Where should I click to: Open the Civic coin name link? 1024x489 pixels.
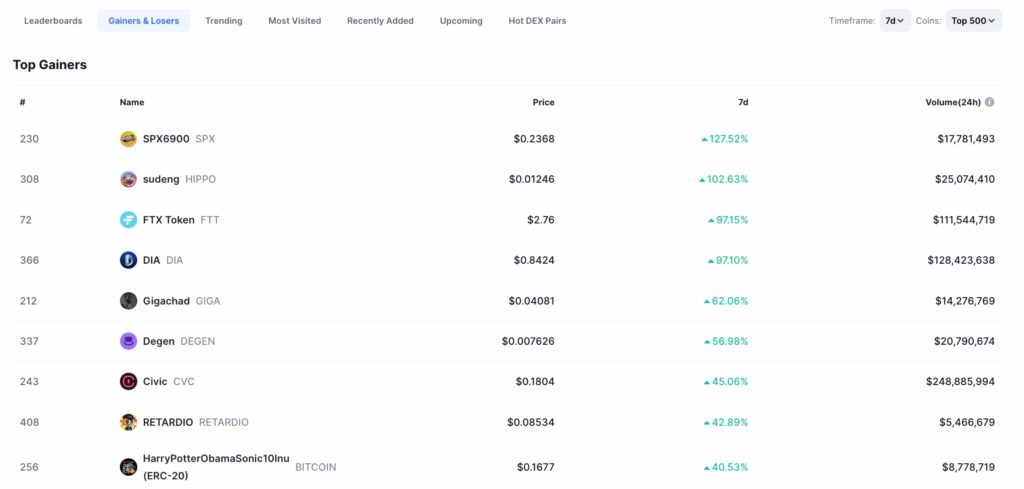pyautogui.click(x=155, y=382)
